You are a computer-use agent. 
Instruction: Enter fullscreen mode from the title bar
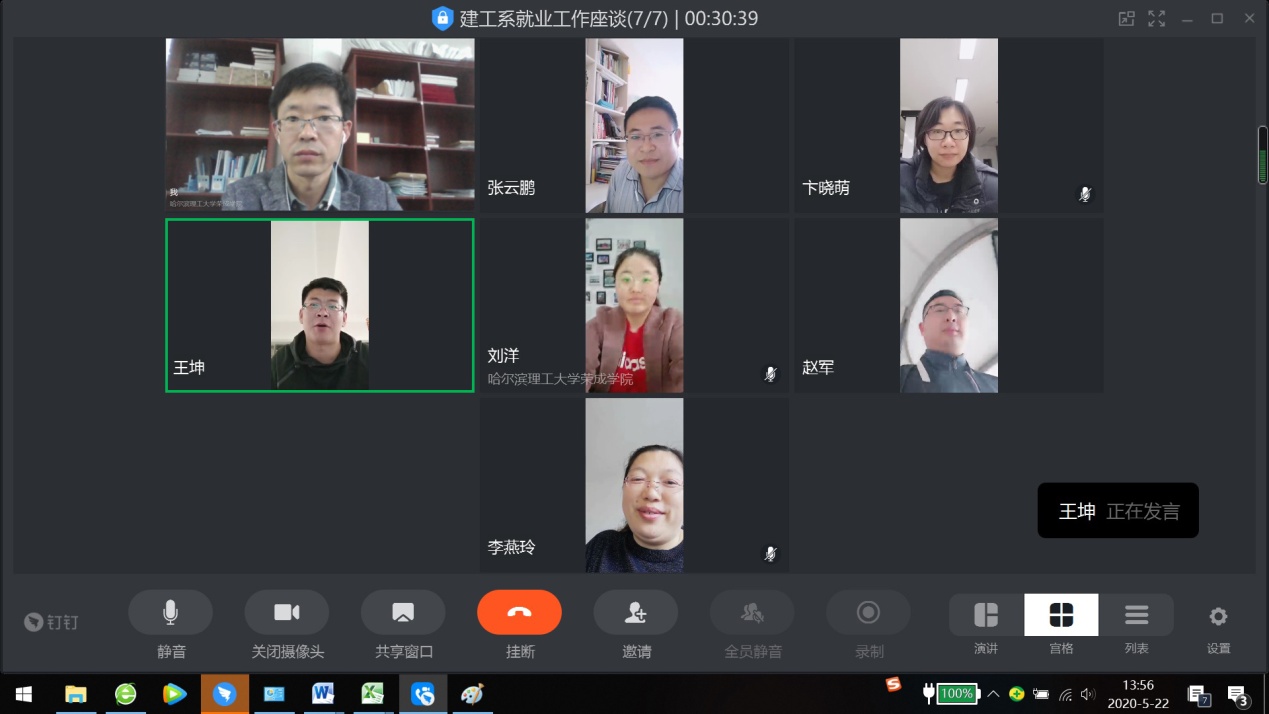1156,18
